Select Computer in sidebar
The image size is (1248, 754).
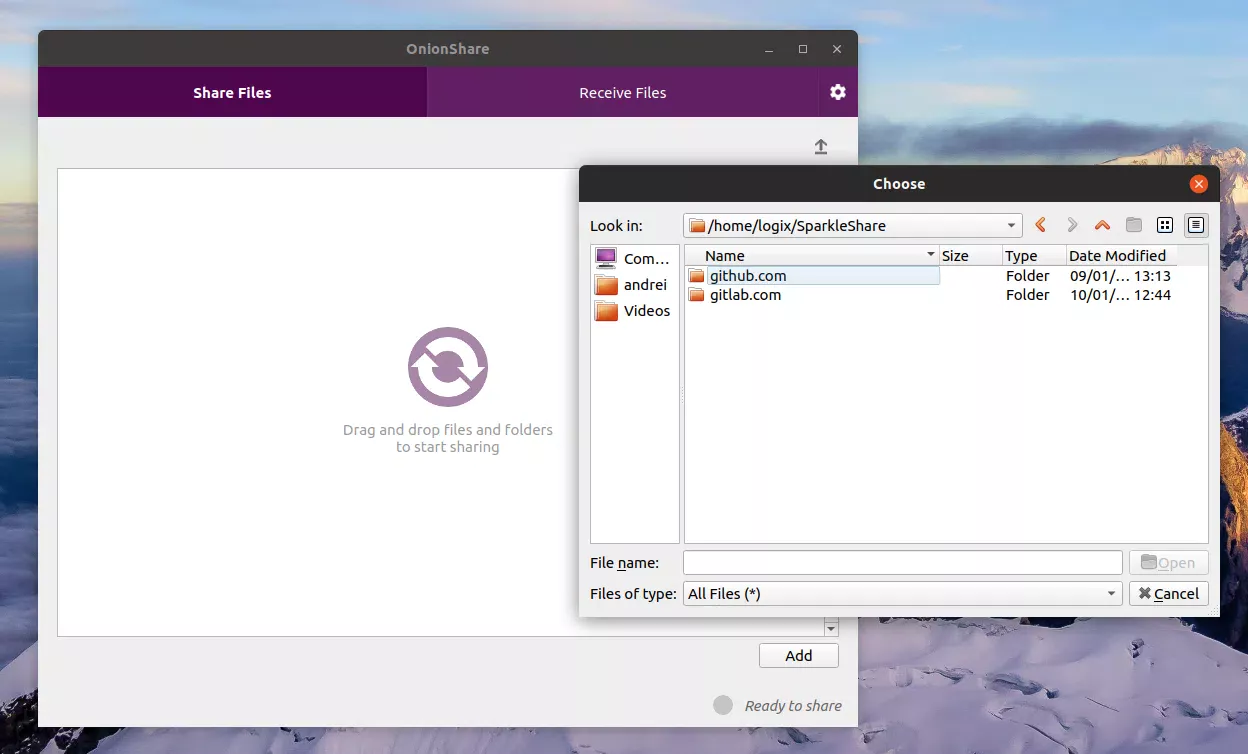tap(634, 258)
